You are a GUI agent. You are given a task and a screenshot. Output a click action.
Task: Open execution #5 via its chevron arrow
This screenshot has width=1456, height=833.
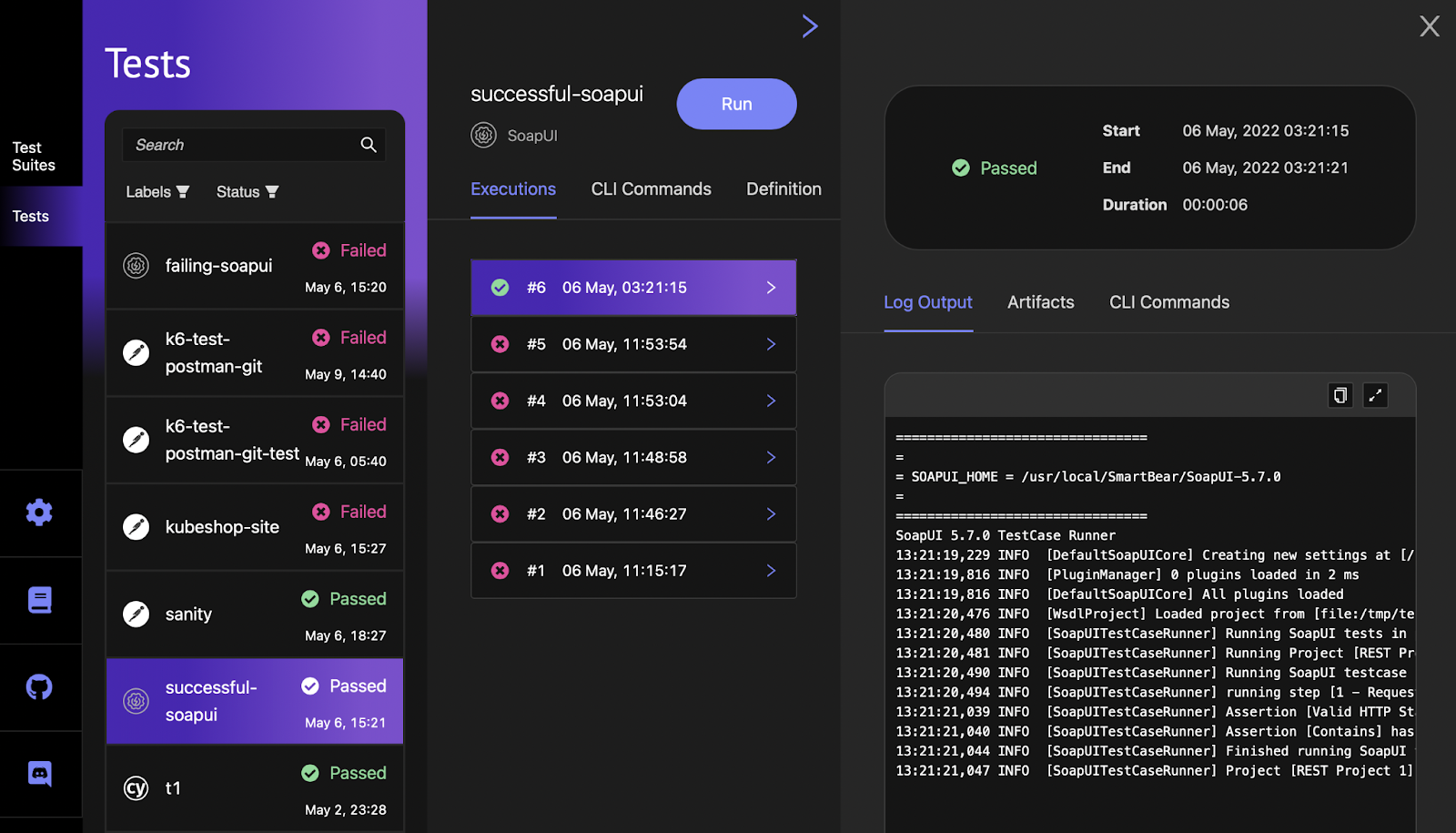pyautogui.click(x=771, y=344)
